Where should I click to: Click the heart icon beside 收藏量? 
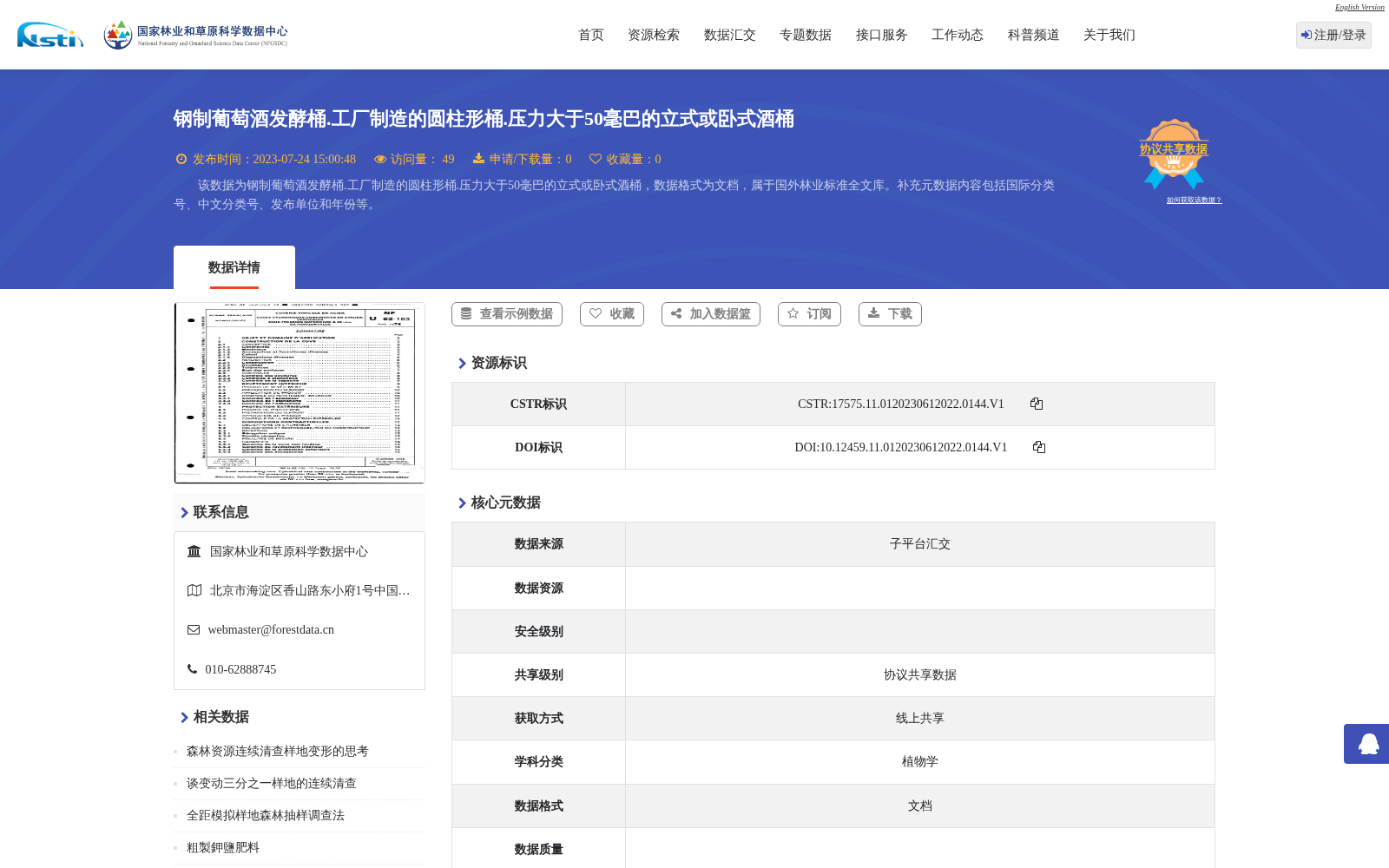[596, 159]
